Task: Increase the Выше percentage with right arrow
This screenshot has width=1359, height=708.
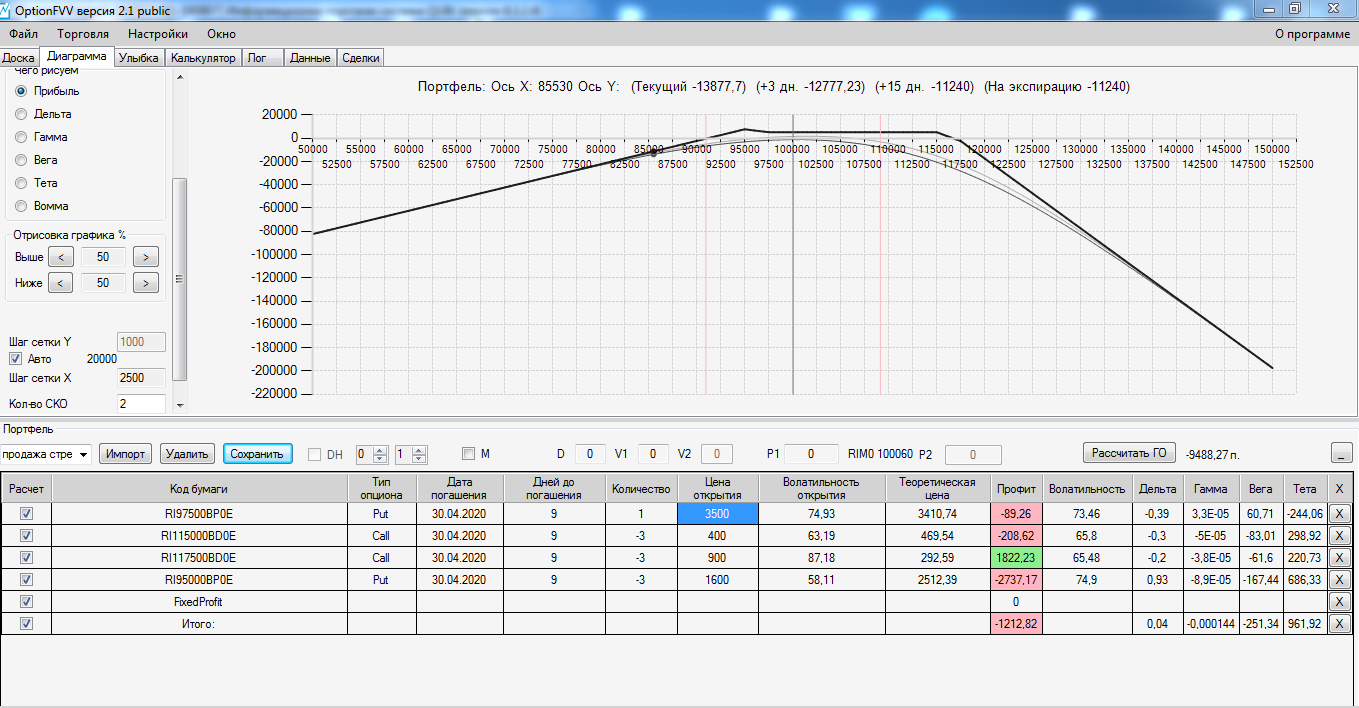Action: point(146,257)
